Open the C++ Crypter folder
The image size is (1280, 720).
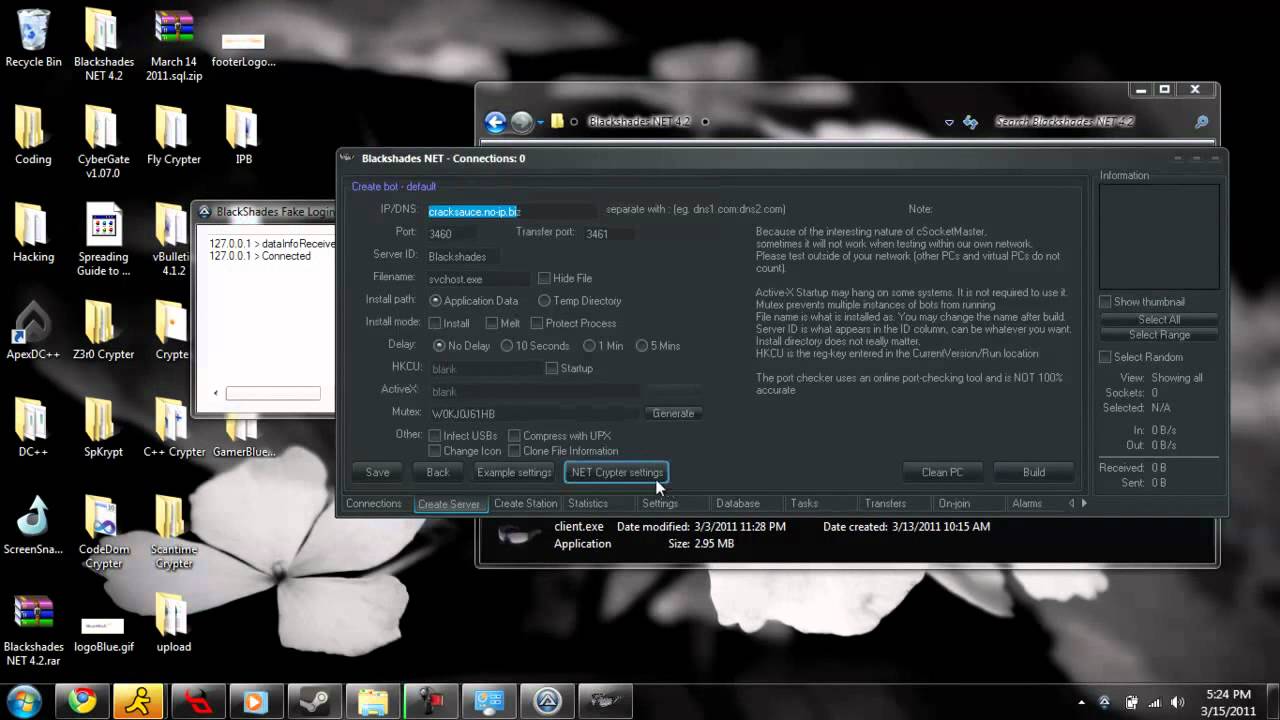[174, 428]
